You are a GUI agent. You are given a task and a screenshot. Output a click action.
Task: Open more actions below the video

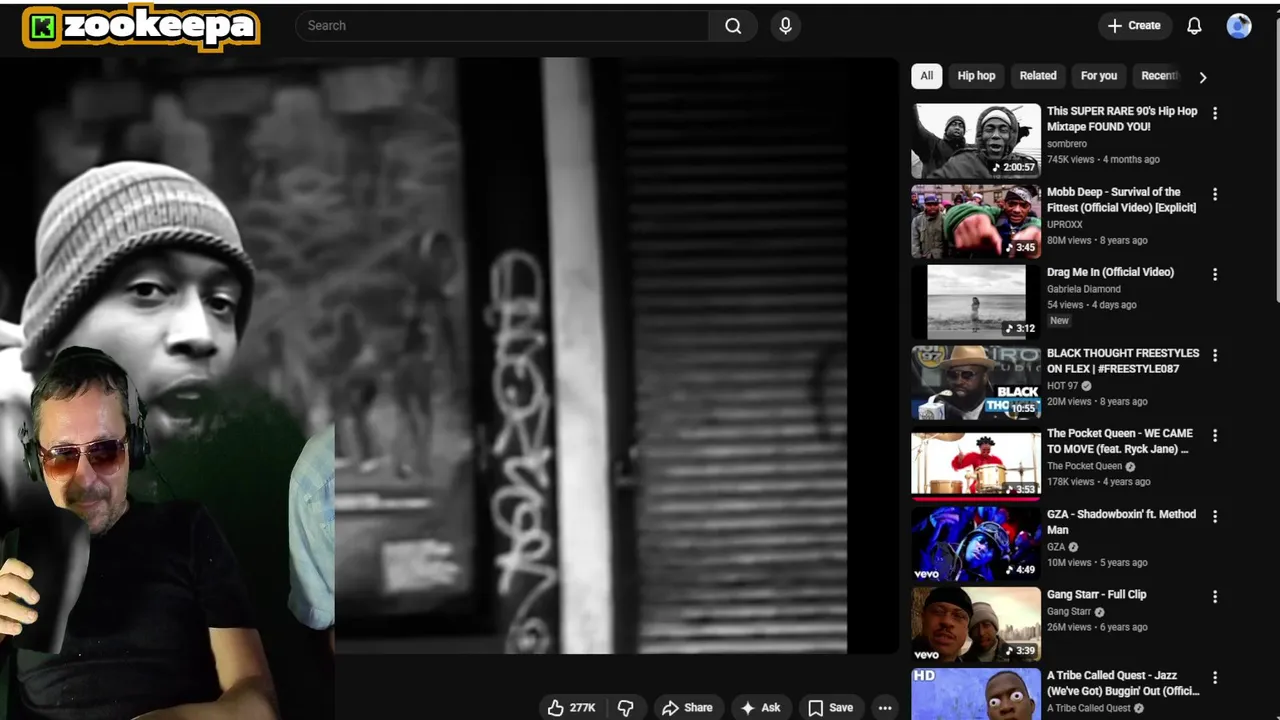pos(885,708)
